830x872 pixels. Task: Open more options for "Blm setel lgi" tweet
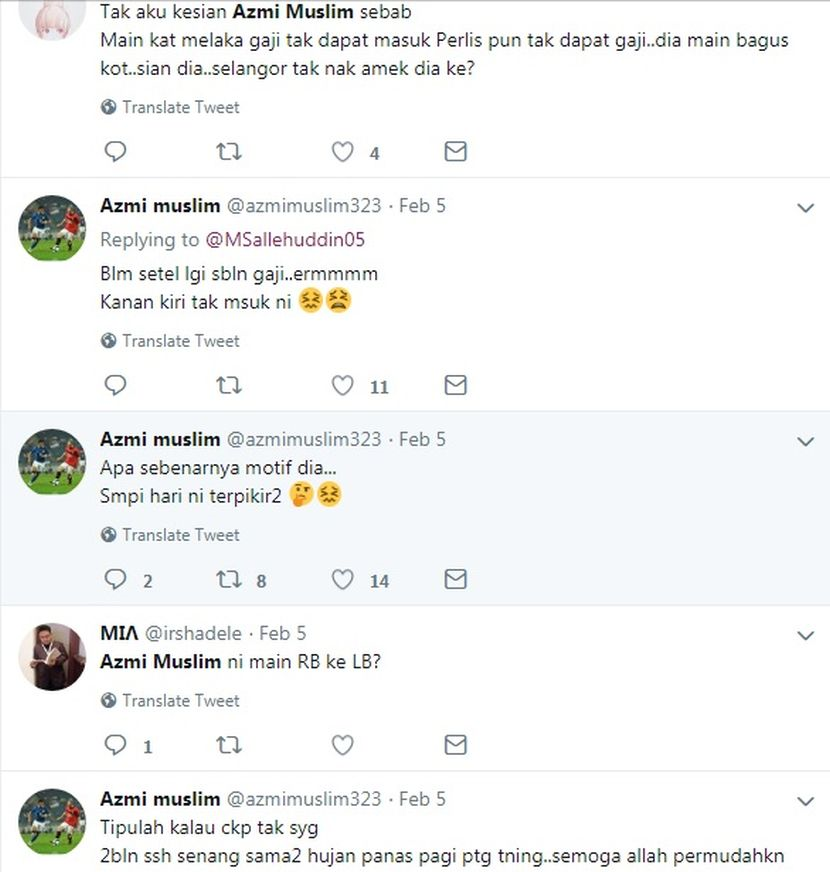click(x=805, y=208)
